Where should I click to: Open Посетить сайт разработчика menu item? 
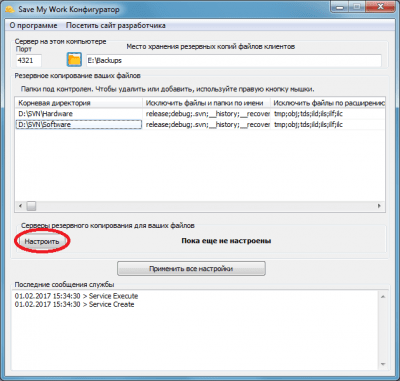[x=116, y=26]
